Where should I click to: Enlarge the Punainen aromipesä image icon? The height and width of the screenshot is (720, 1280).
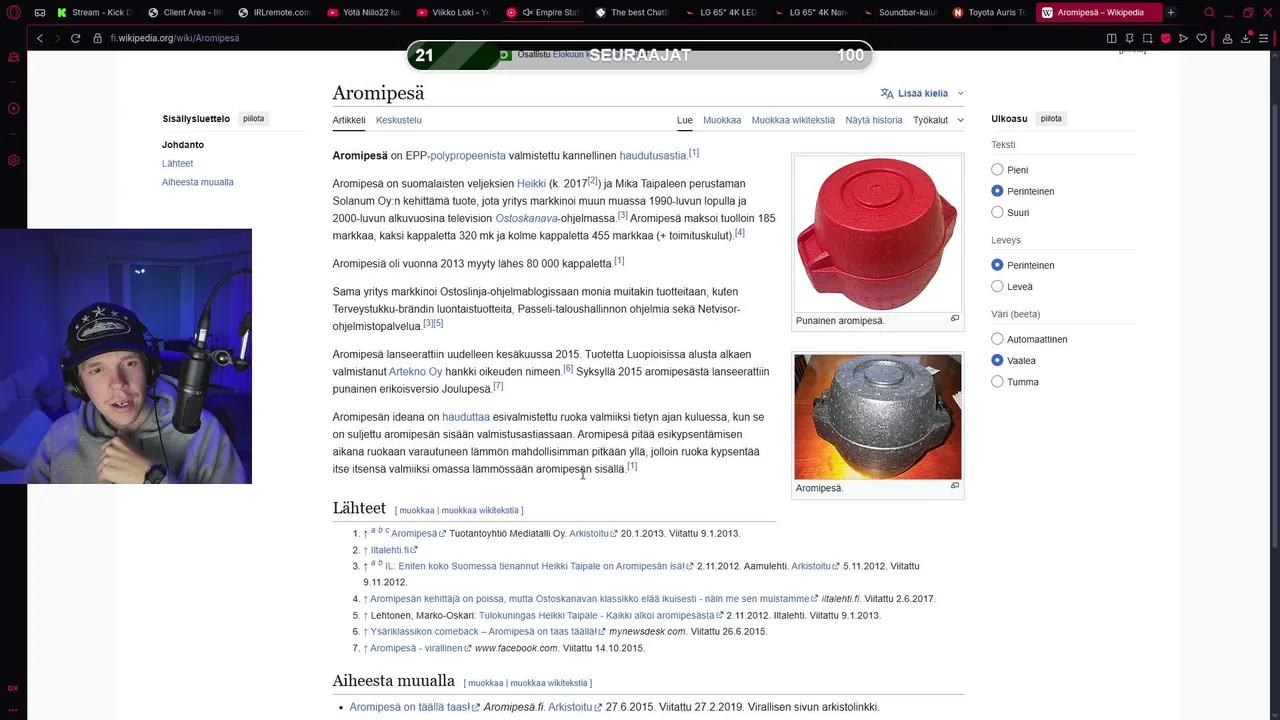pyautogui.click(x=954, y=319)
